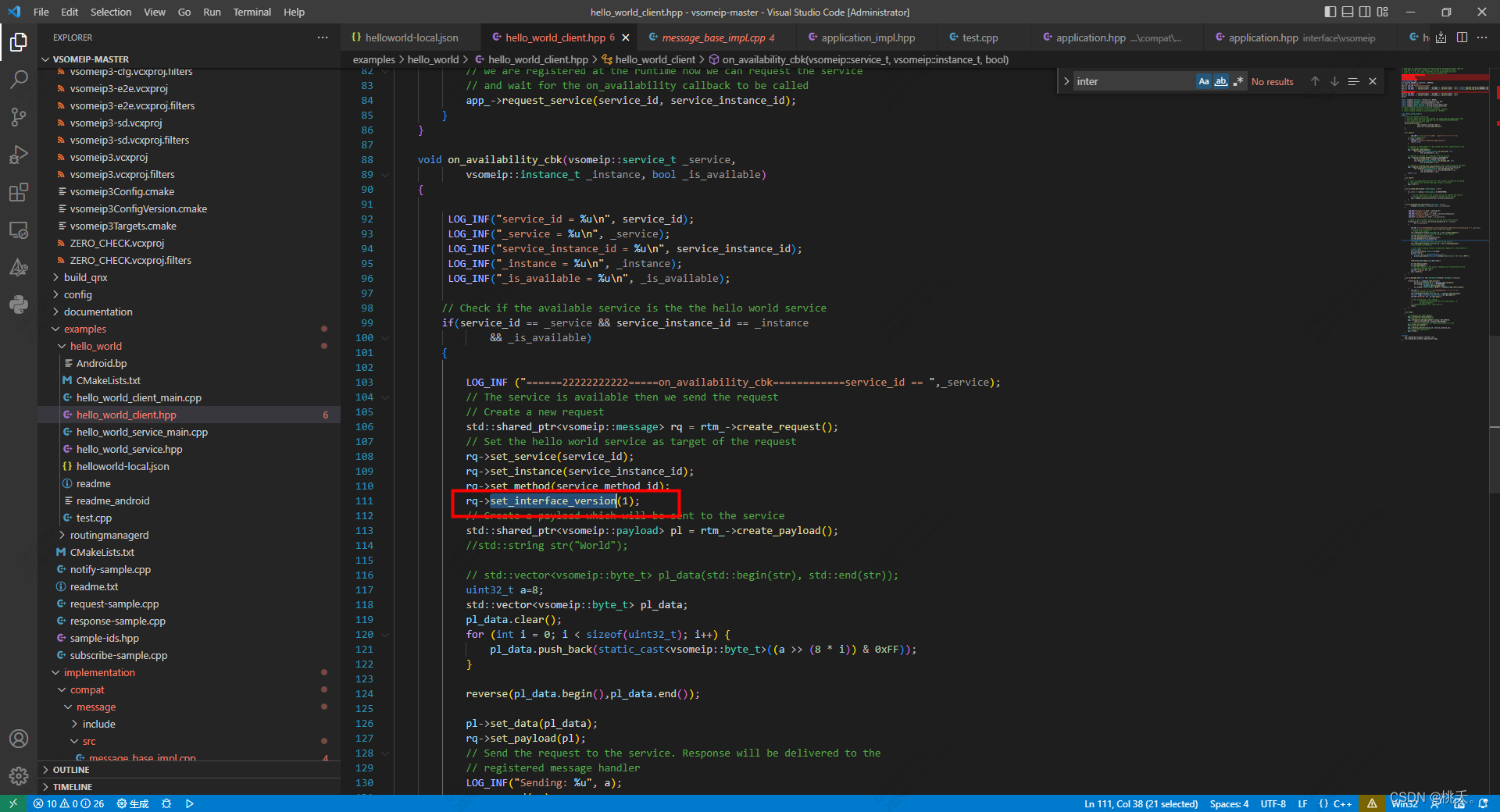Go to next find match arrow
The width and height of the screenshot is (1500, 812).
pos(1334,81)
